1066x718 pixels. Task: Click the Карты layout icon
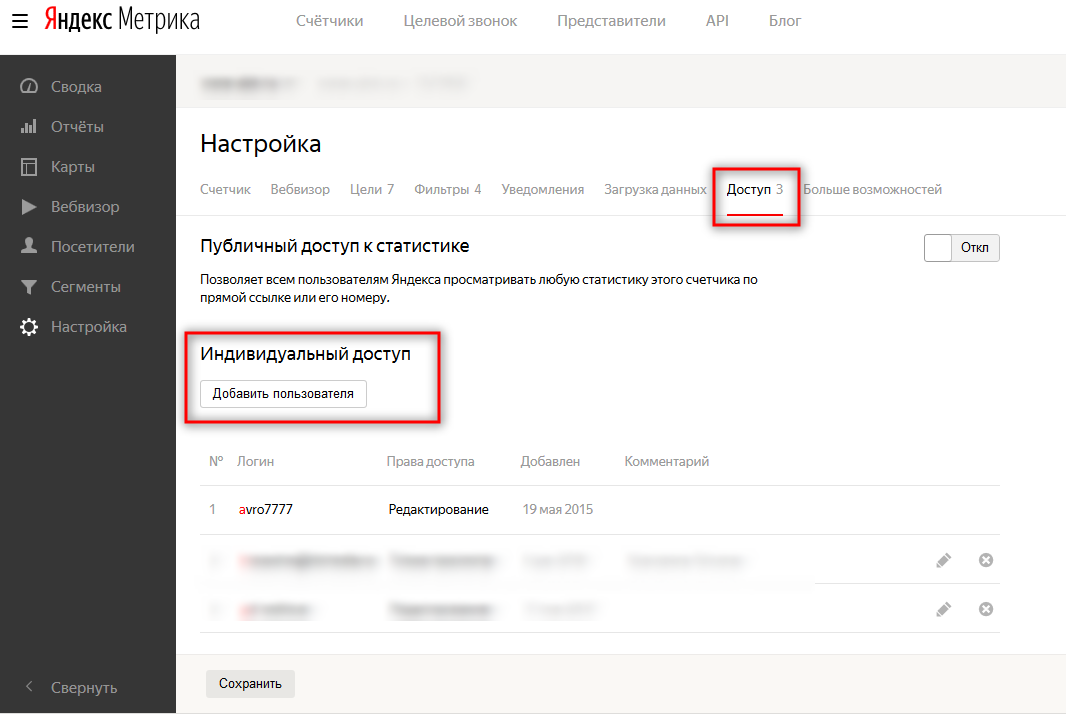pos(29,167)
